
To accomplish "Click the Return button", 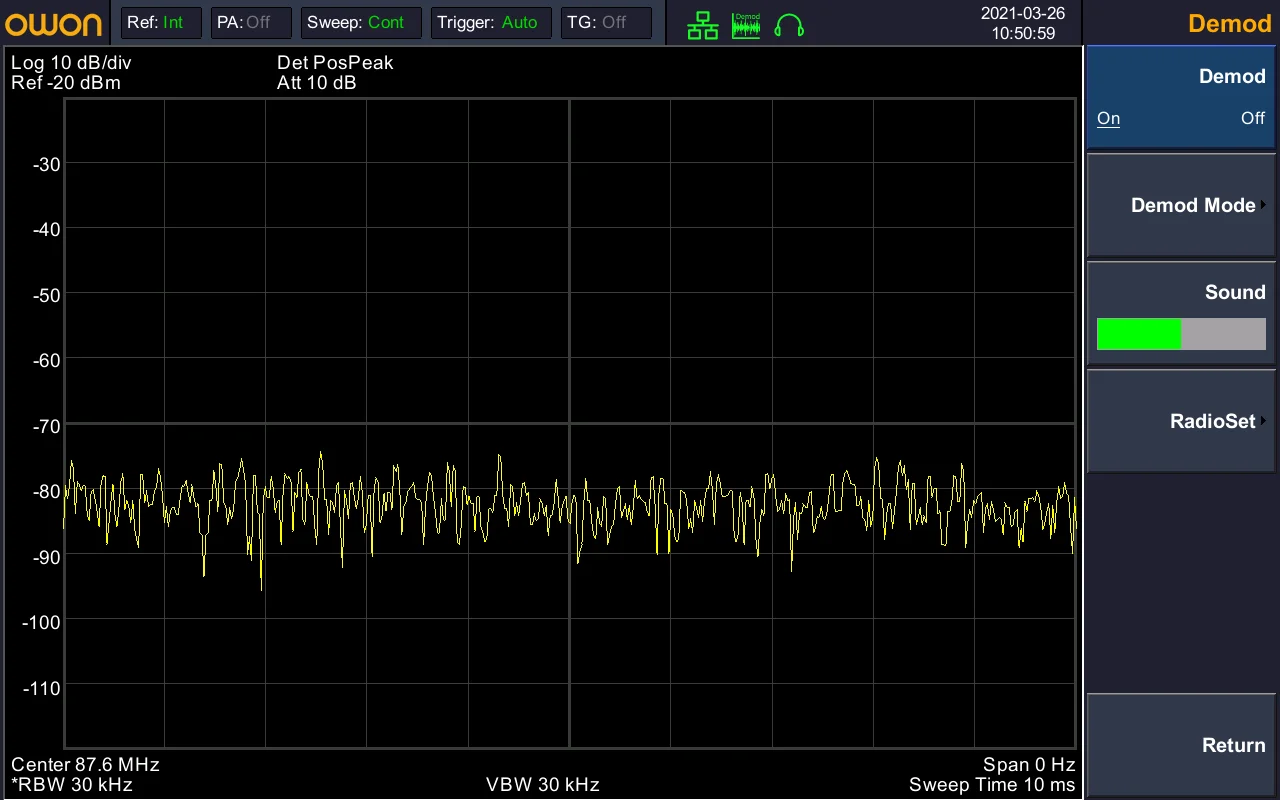I will [1181, 745].
